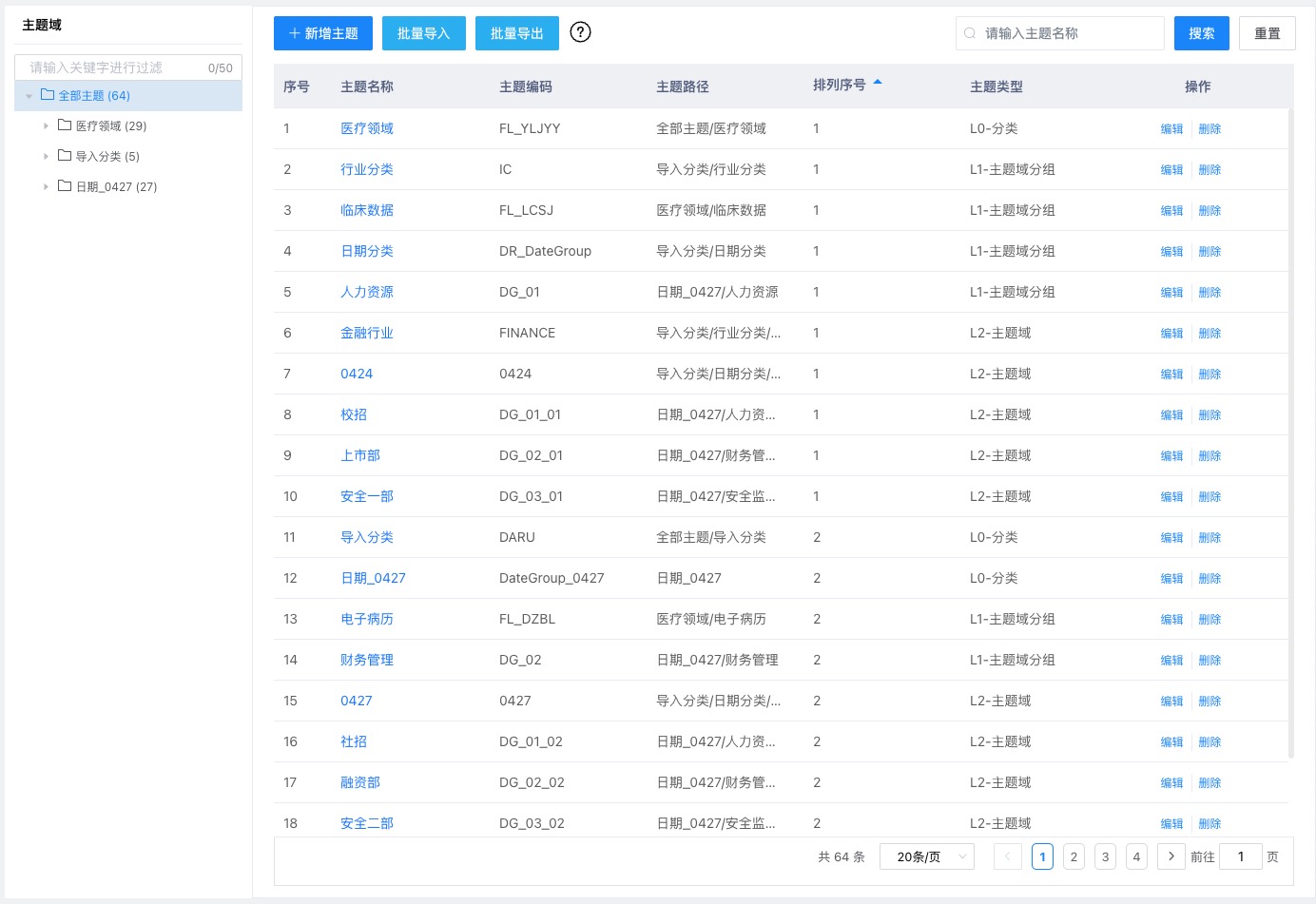Click the 重置 button
The width and height of the screenshot is (1316, 904).
[x=1267, y=32]
